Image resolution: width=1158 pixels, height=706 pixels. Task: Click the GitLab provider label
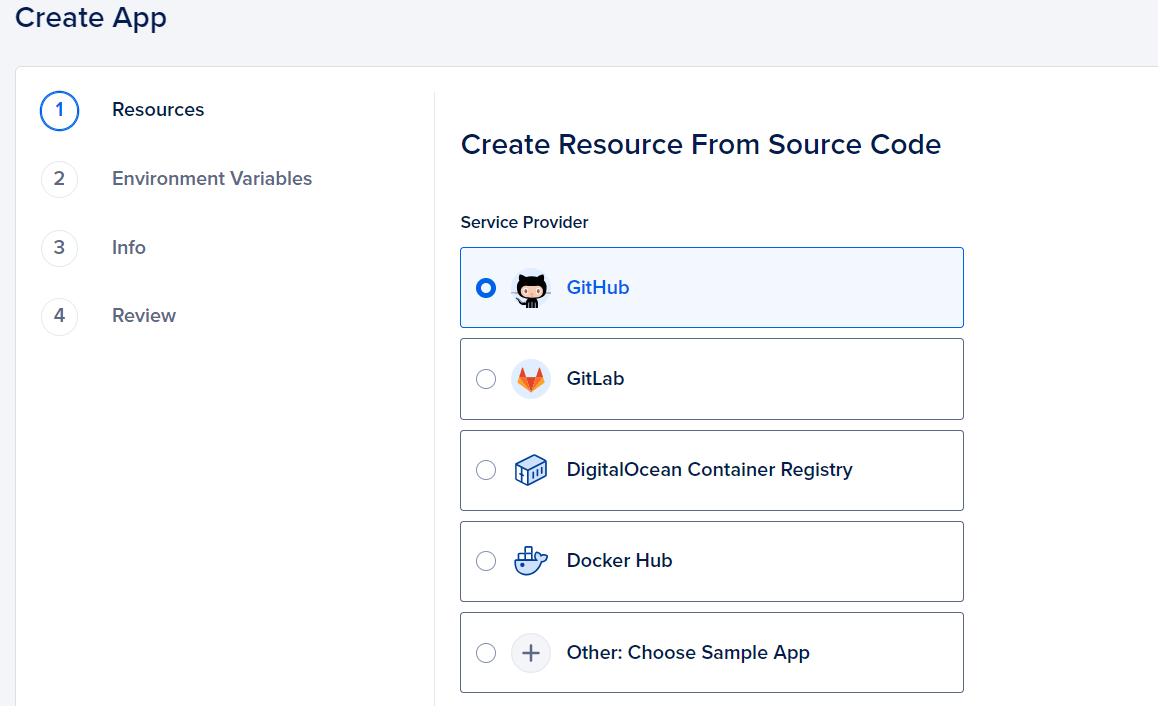click(595, 378)
